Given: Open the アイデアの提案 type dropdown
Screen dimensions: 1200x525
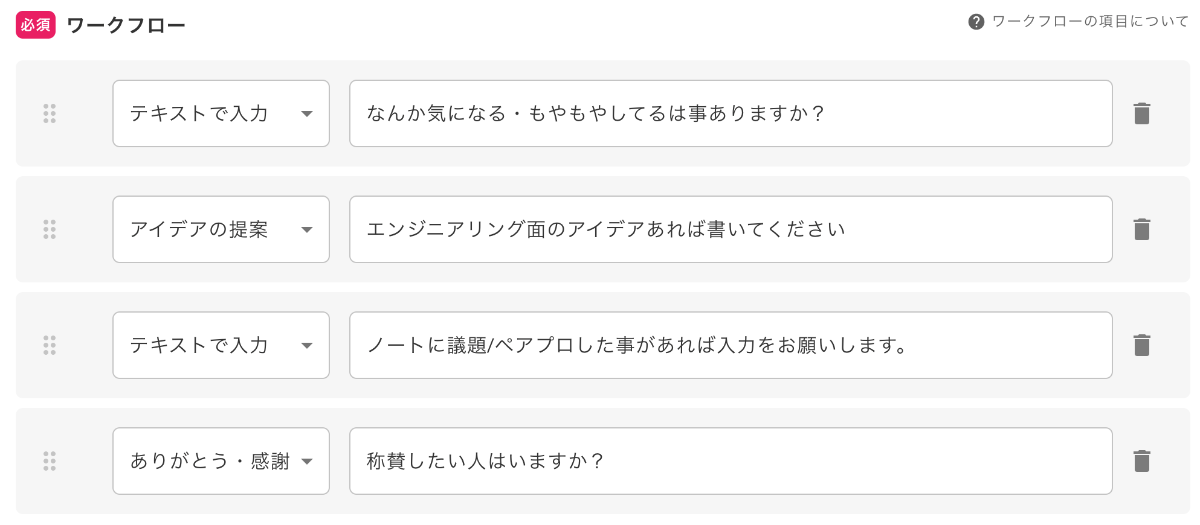Looking at the screenshot, I should tap(221, 230).
